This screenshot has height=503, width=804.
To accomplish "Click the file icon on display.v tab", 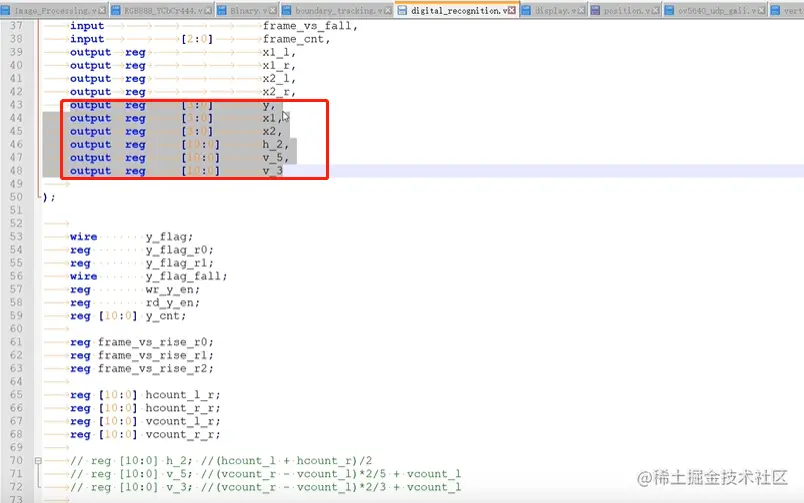I will 526,10.
